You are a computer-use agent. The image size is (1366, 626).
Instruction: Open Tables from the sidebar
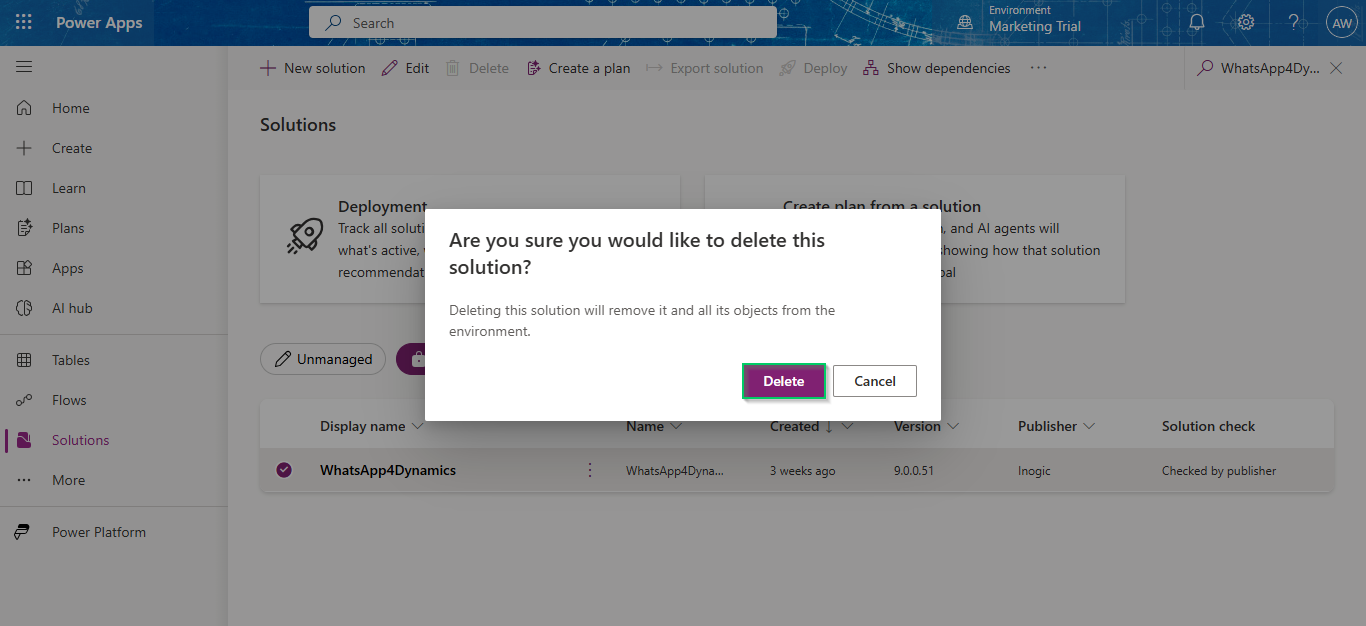point(70,360)
